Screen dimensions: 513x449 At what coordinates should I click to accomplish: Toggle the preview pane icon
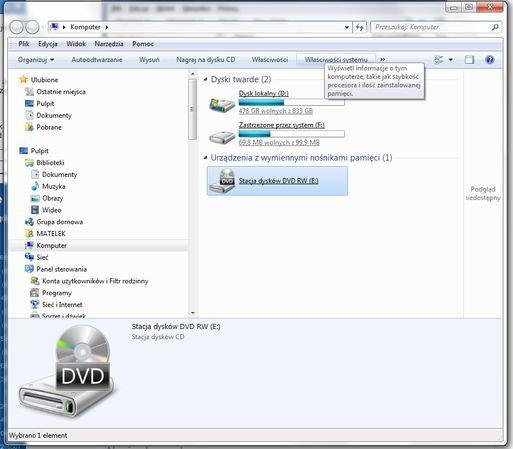[469, 60]
